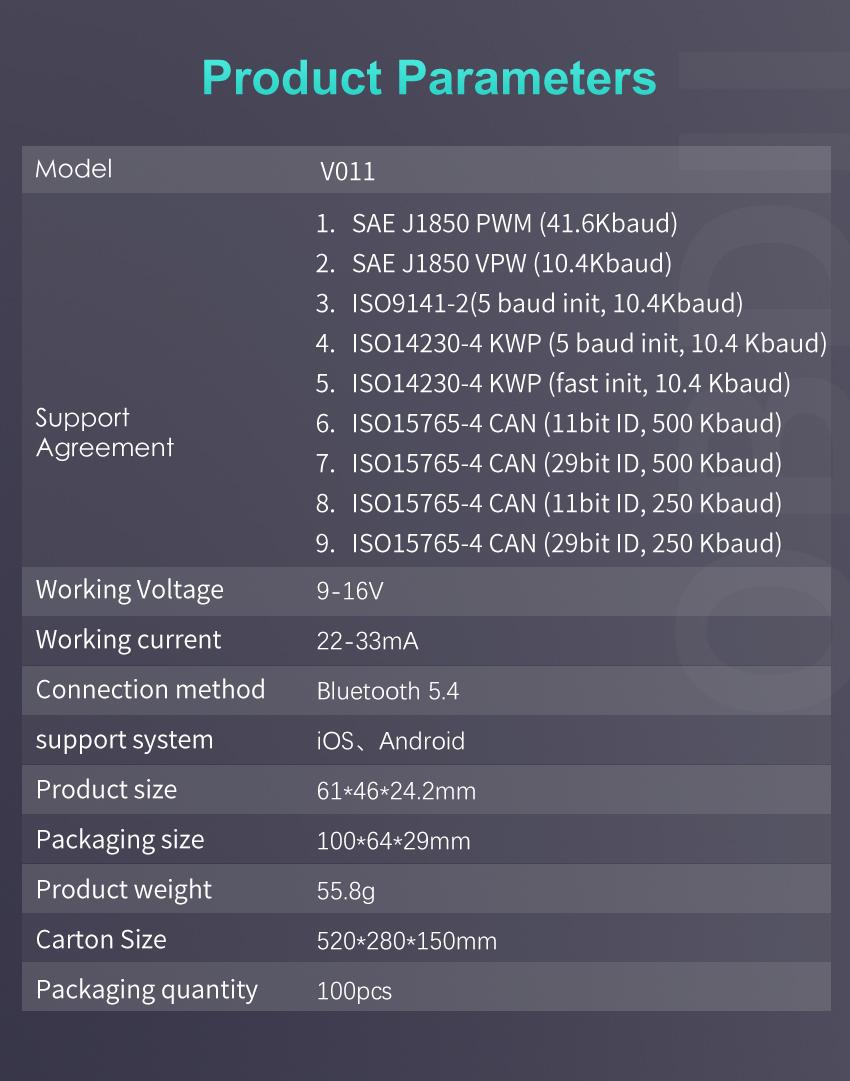Viewport: 850px width, 1081px height.
Task: Select the Working Voltage label
Action: click(129, 590)
